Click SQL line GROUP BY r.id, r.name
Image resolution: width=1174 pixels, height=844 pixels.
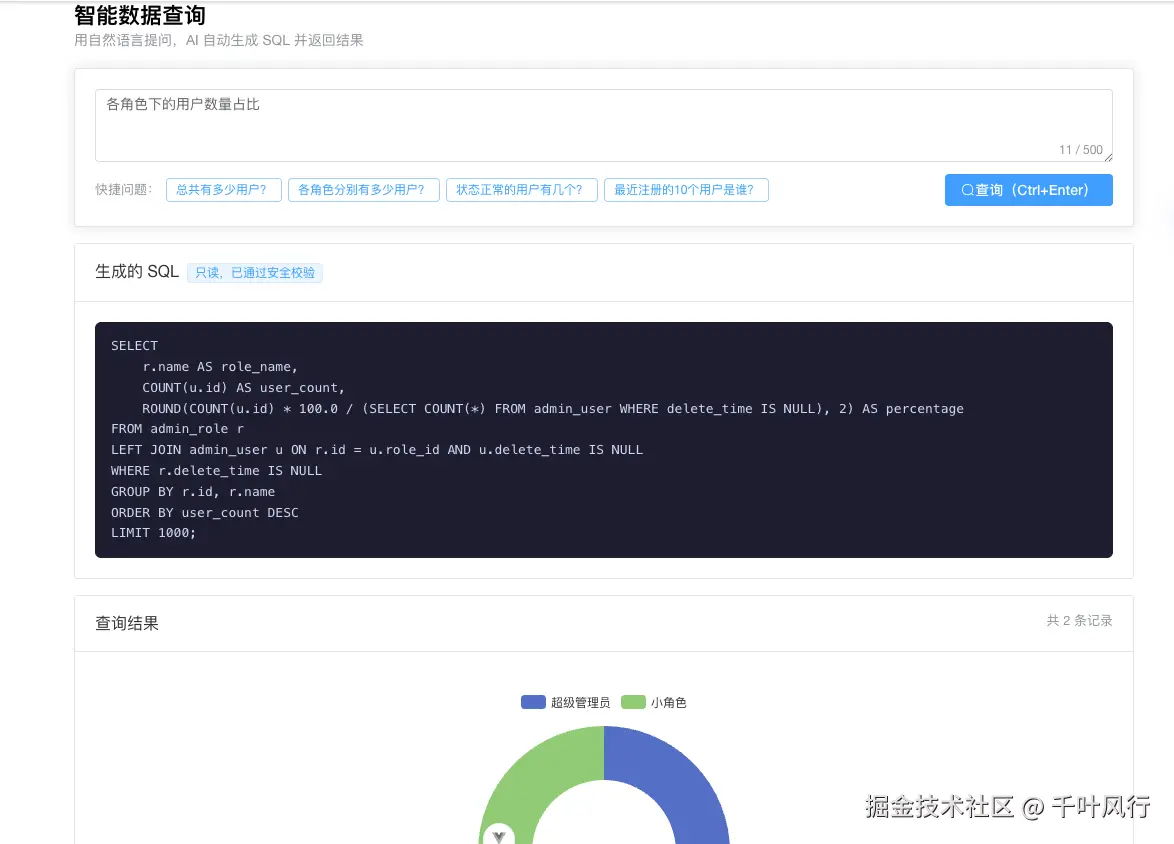tap(193, 491)
